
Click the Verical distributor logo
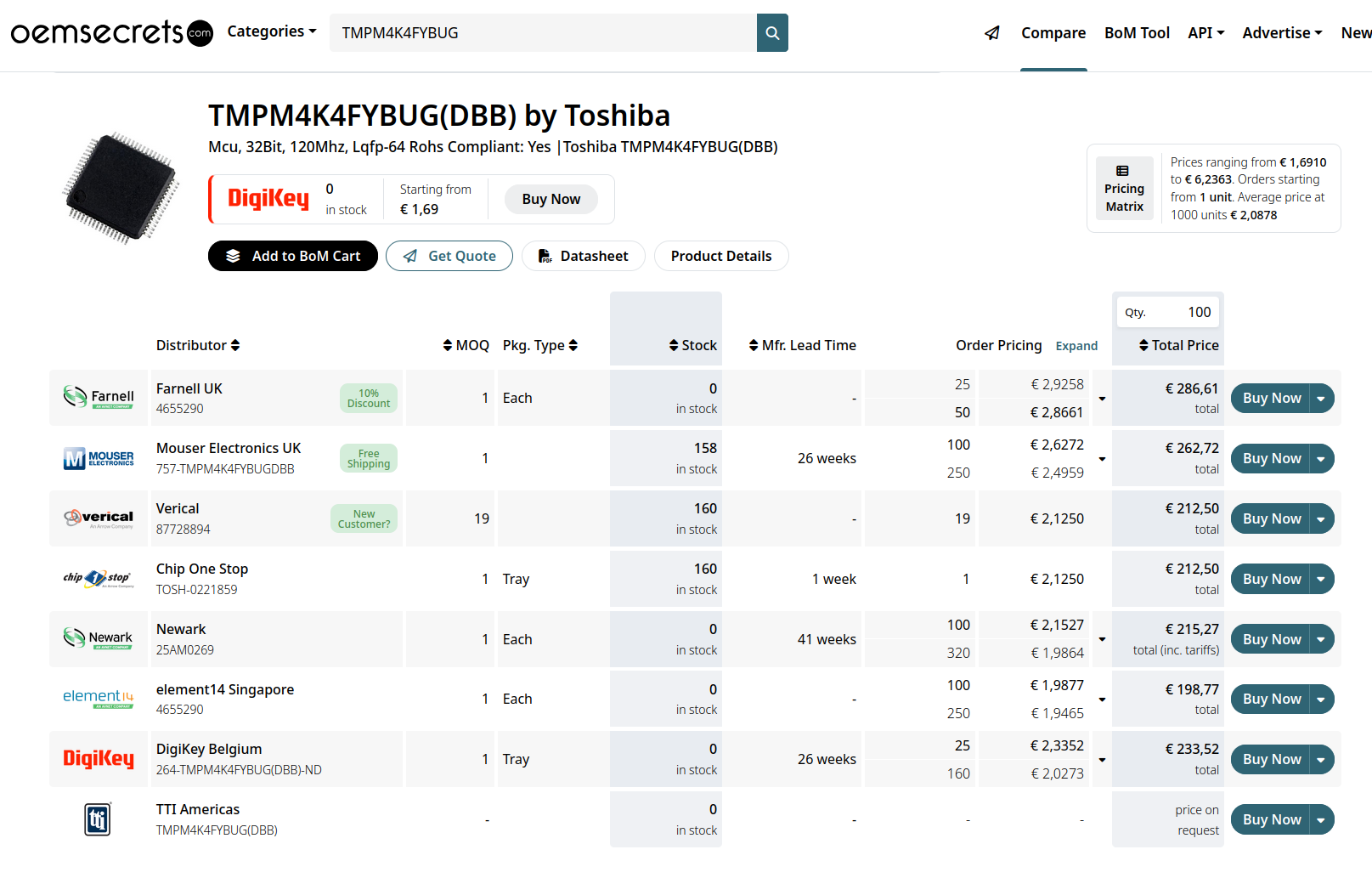[x=99, y=518]
